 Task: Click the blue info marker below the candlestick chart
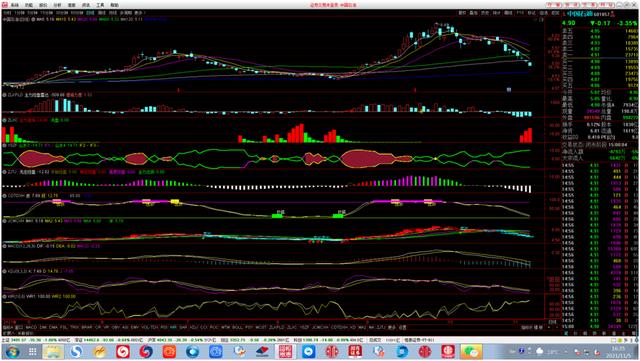[x=509, y=89]
